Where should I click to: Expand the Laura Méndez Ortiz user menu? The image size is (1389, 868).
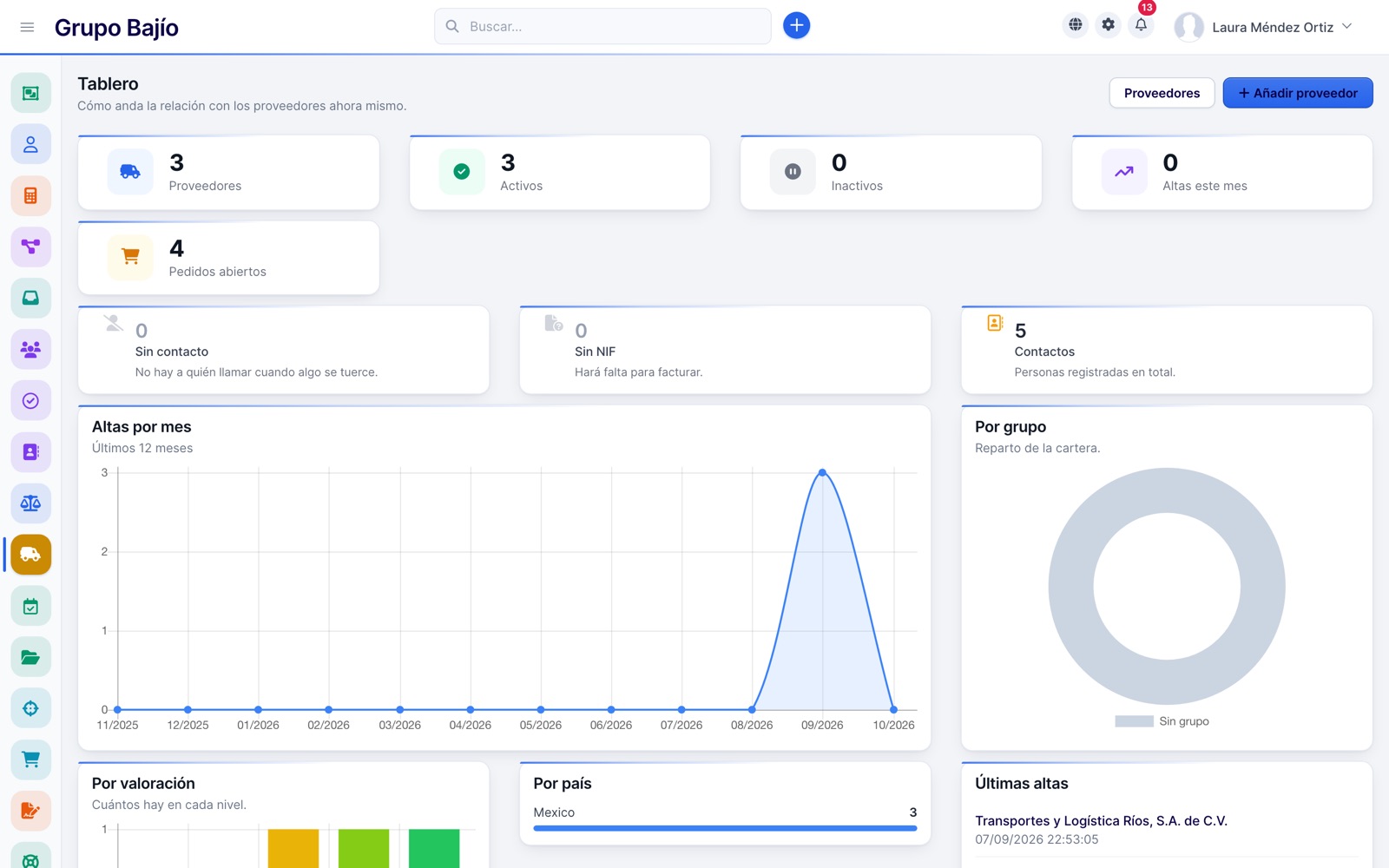1263,27
